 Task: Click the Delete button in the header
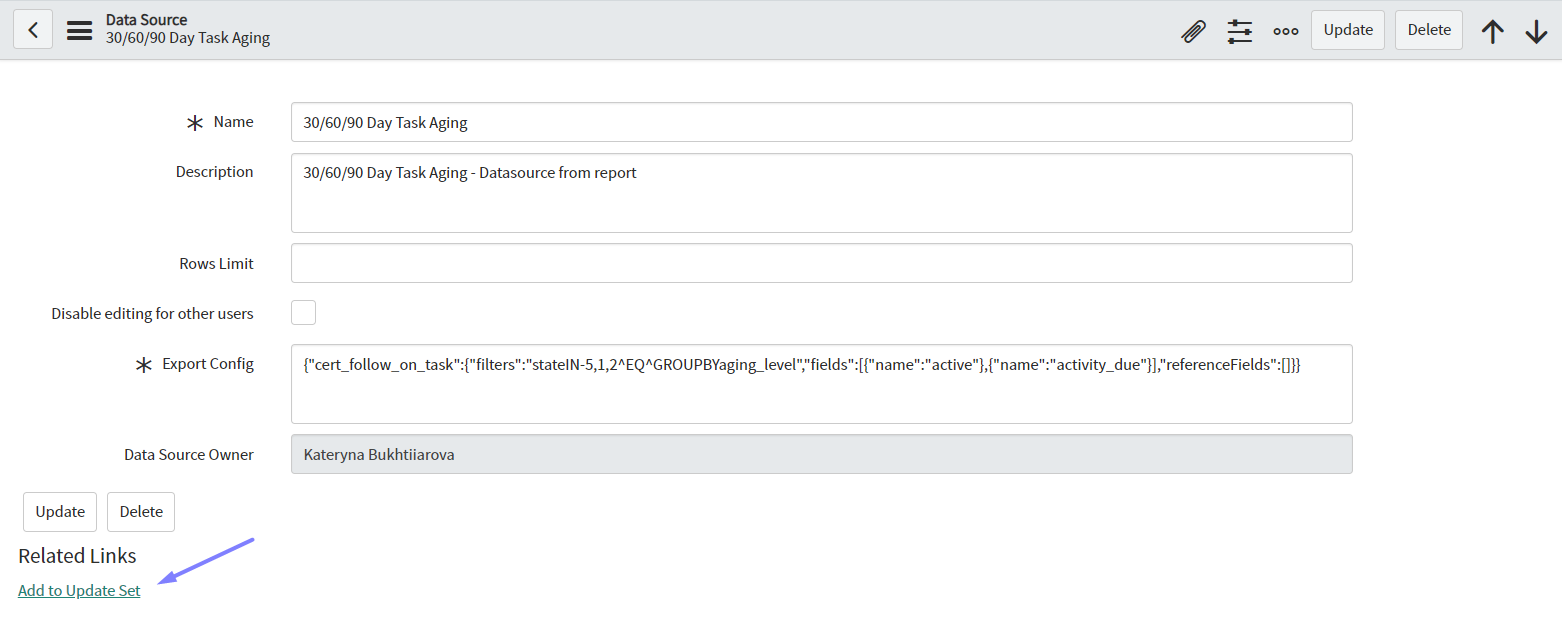coord(1428,30)
